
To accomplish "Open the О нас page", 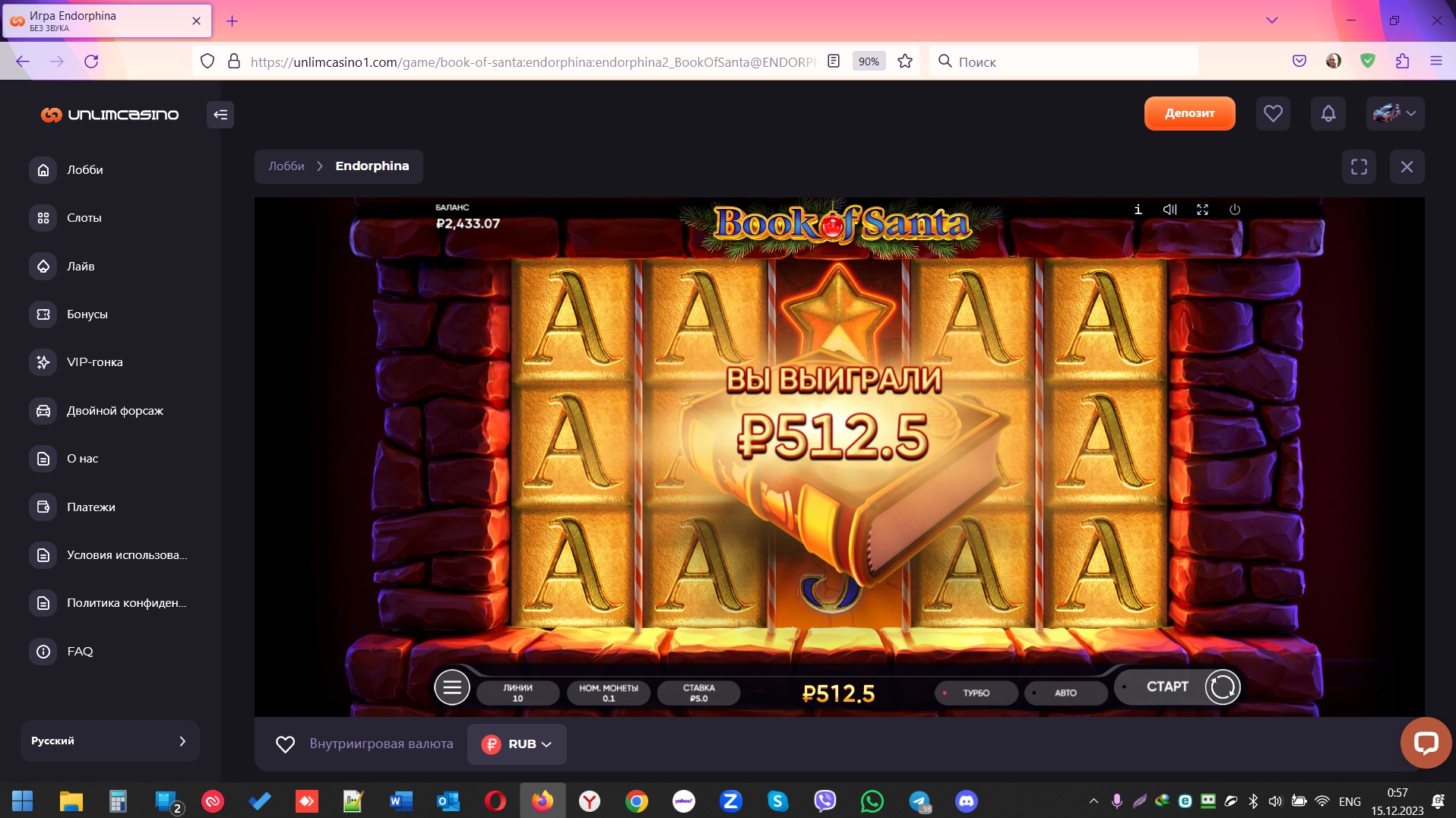I will point(64,459).
